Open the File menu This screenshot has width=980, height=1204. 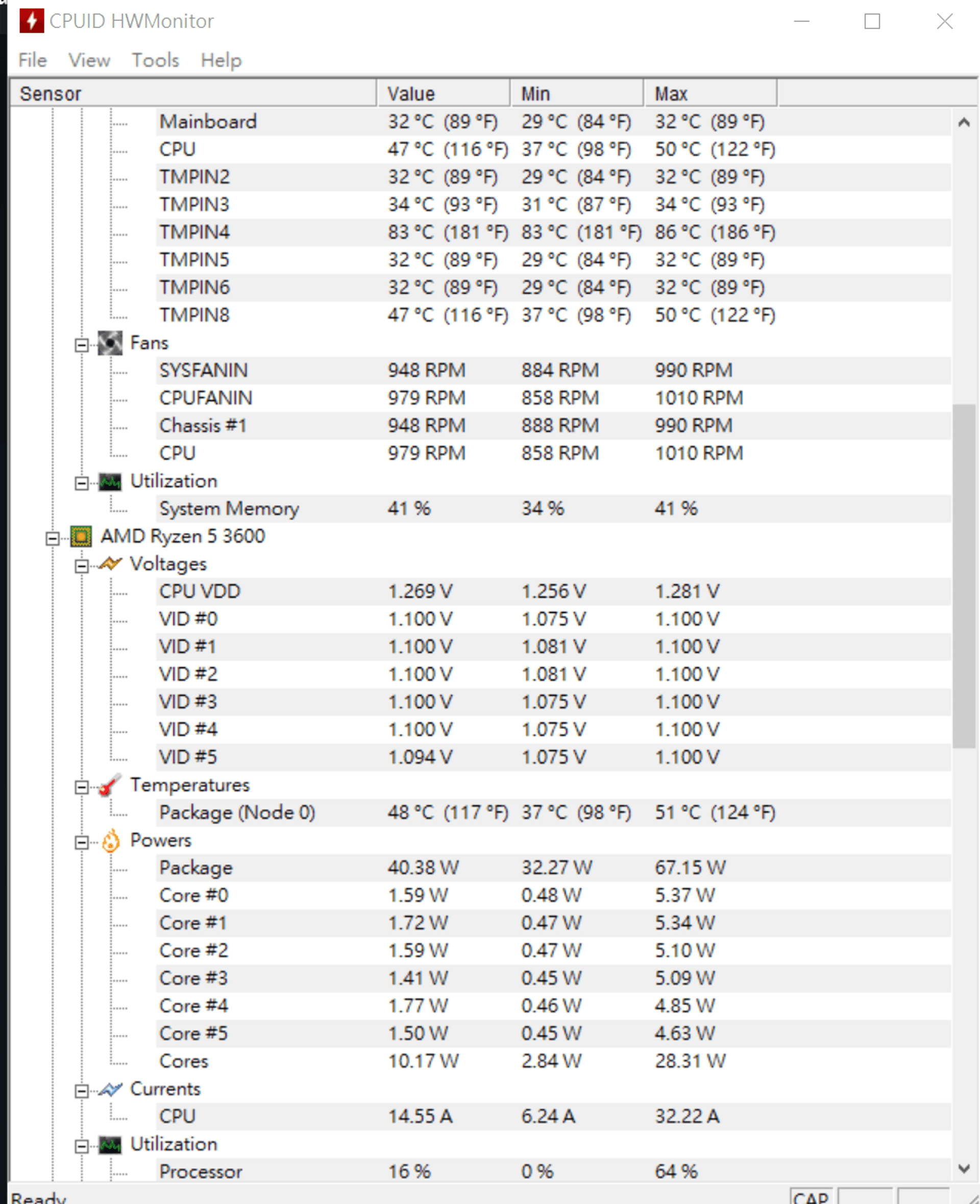32,60
